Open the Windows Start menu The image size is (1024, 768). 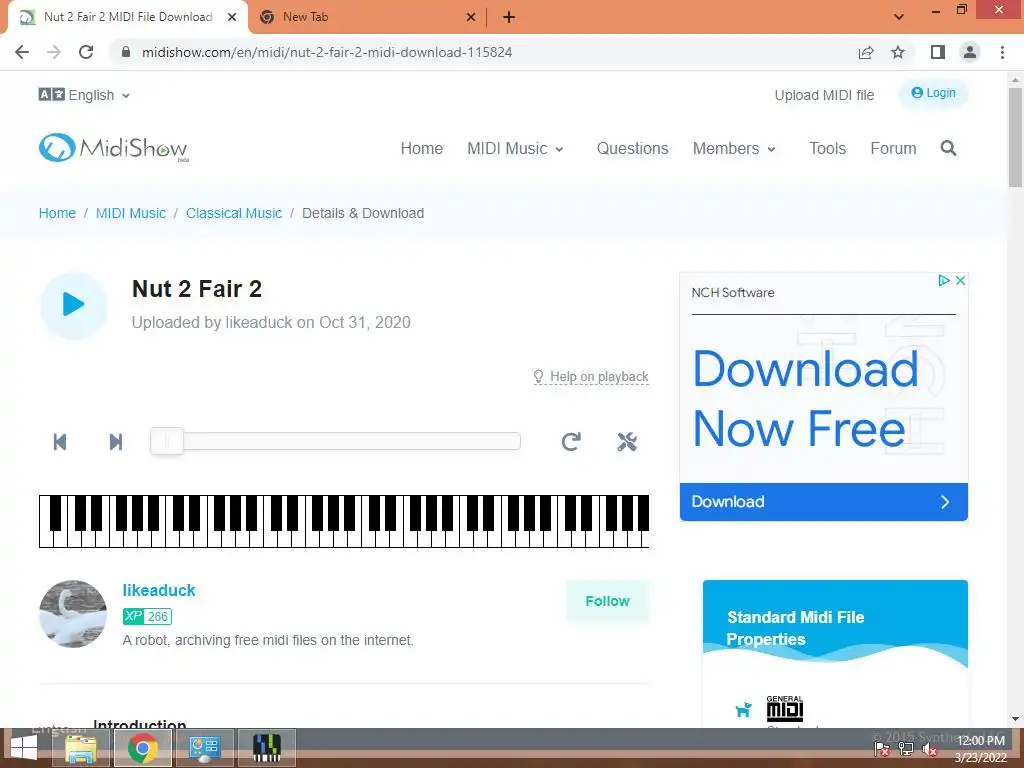[x=24, y=748]
